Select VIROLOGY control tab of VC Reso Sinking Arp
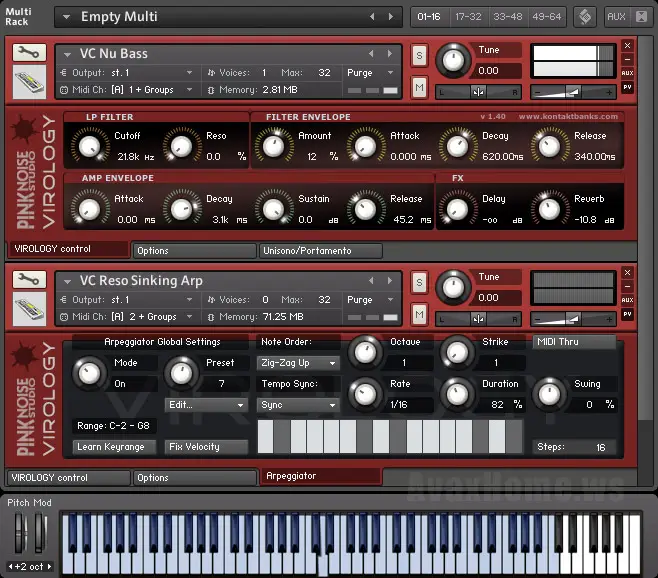658x578 pixels. [x=68, y=478]
